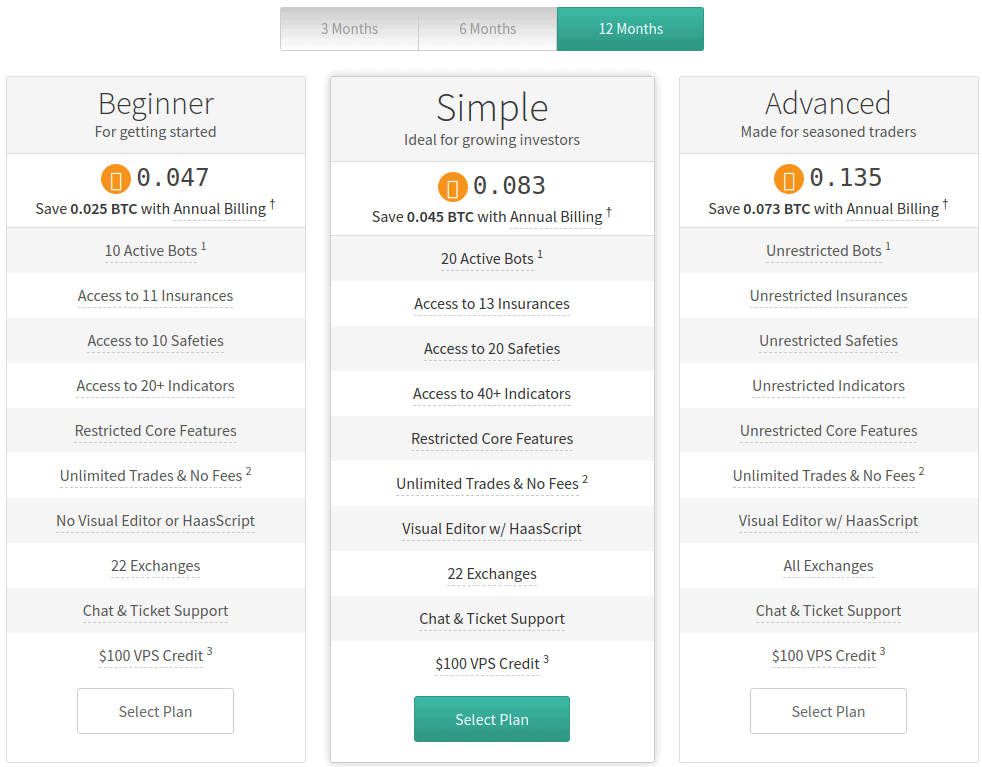Click 'Access to 11 Insurances'
982x767 pixels.
tap(155, 296)
